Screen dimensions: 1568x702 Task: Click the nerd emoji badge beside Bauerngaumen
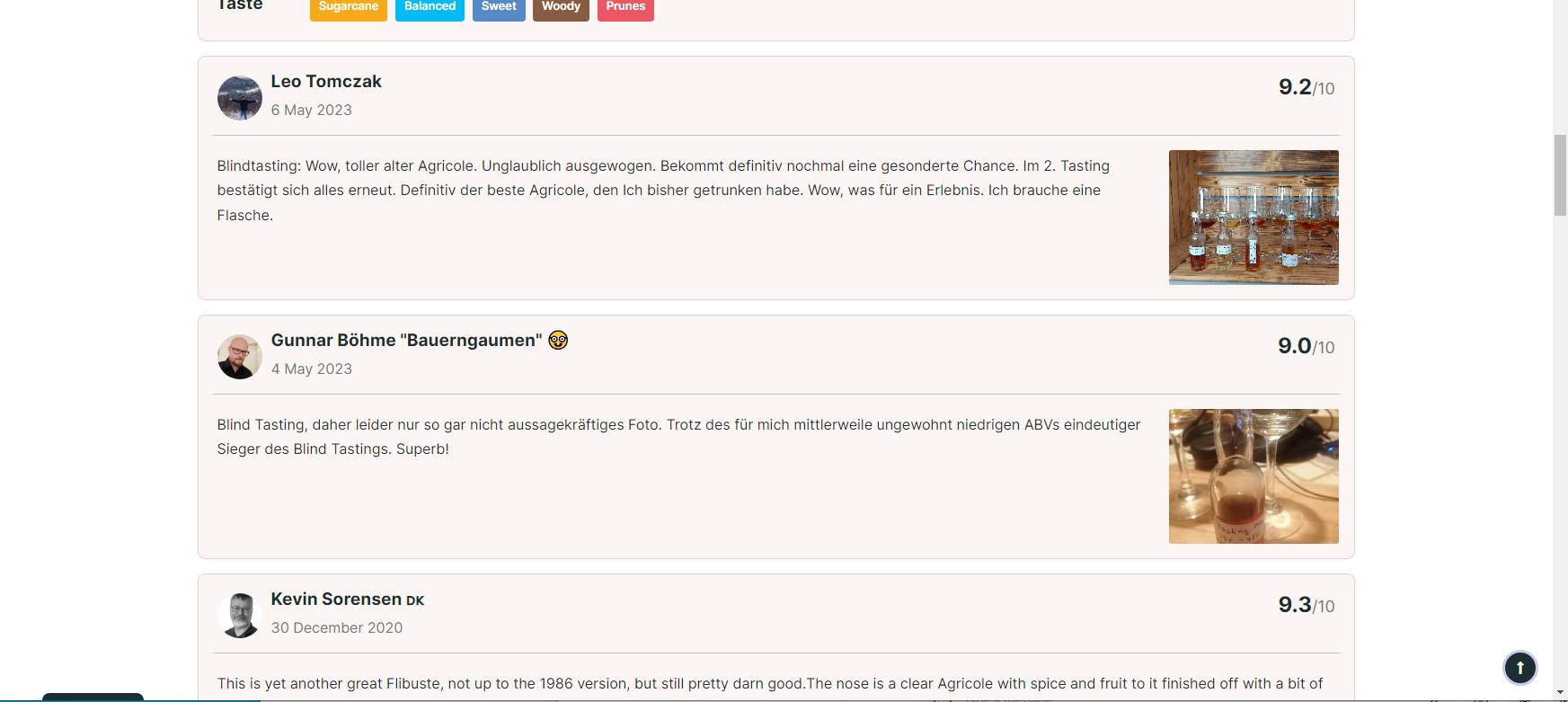558,340
